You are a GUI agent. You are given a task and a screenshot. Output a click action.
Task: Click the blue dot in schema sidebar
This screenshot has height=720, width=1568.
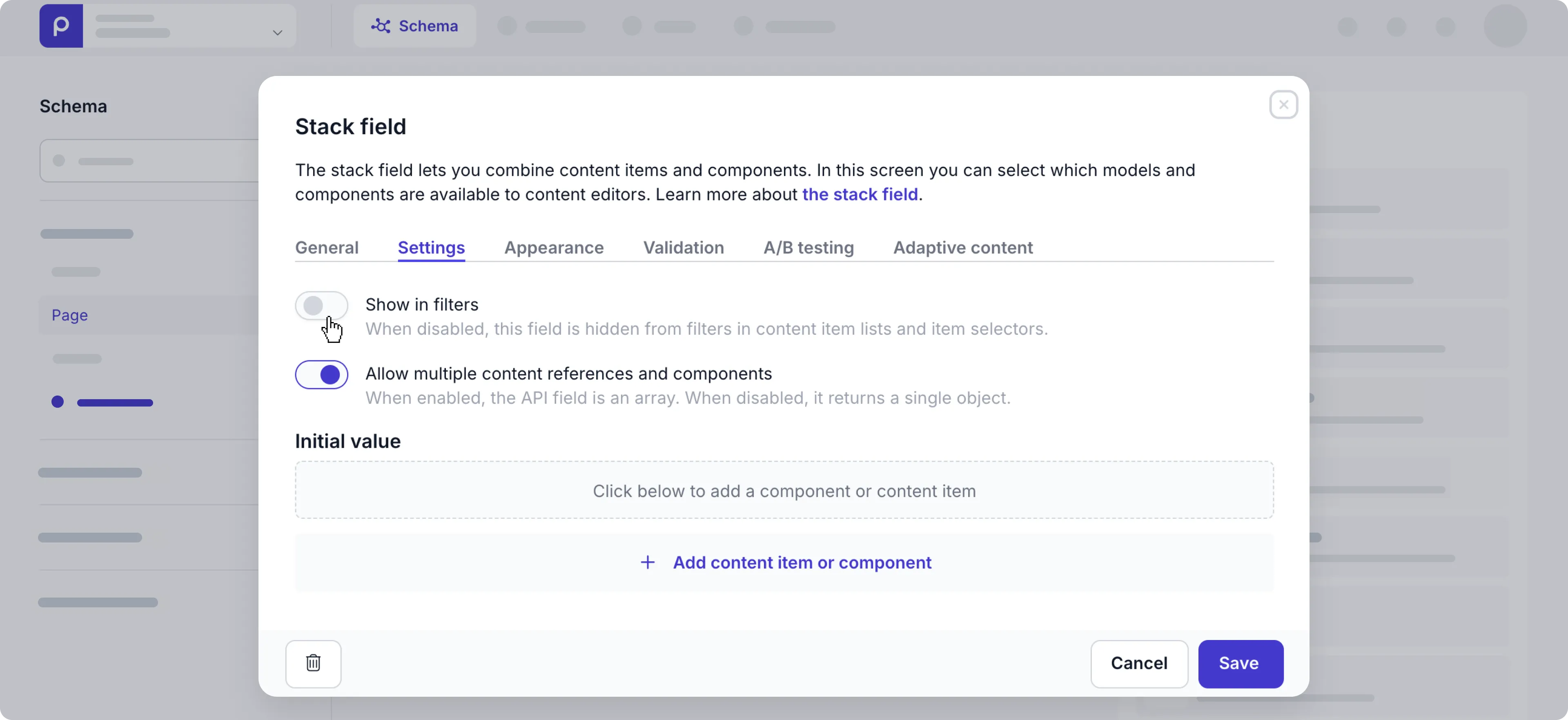58,402
